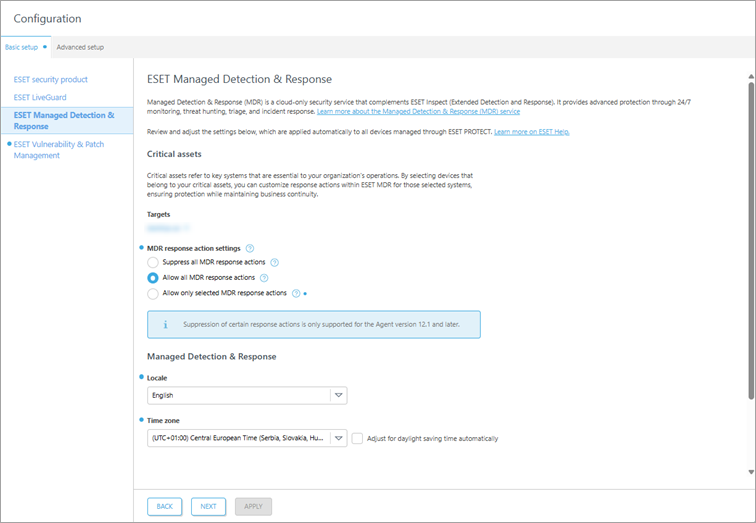
Task: Click the vertical scrollbar thumb
Action: pos(751,240)
